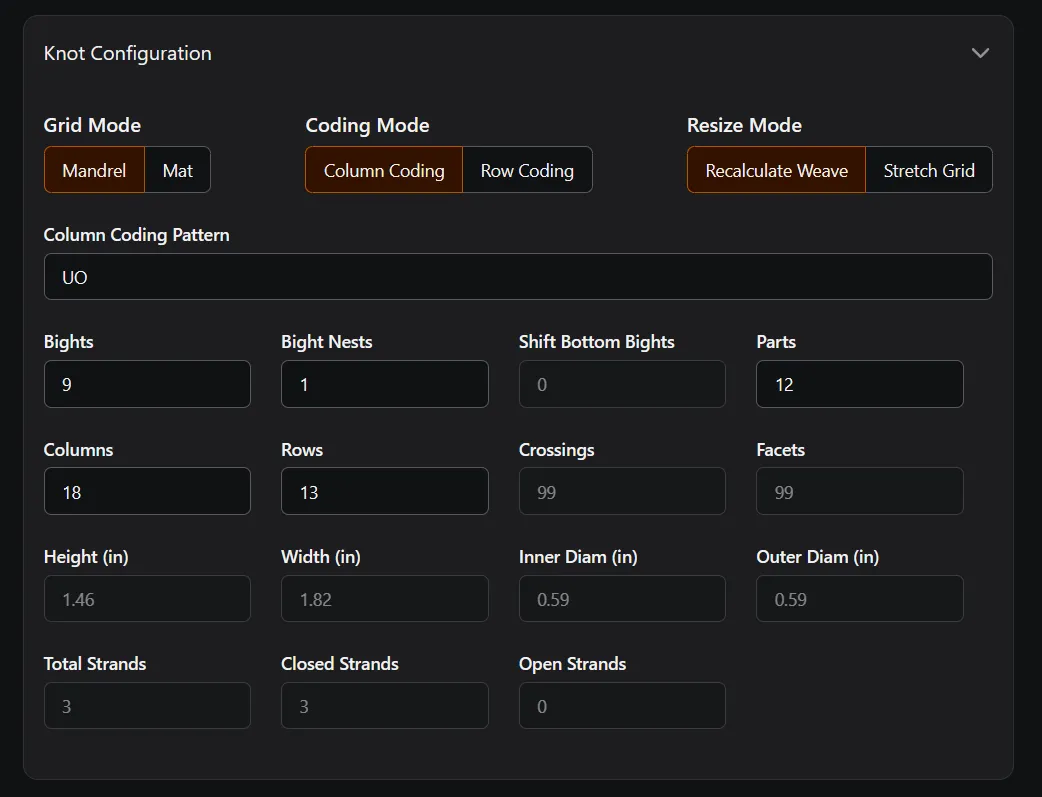Click the Inner Diam (in) field
The width and height of the screenshot is (1042, 797).
[622, 599]
